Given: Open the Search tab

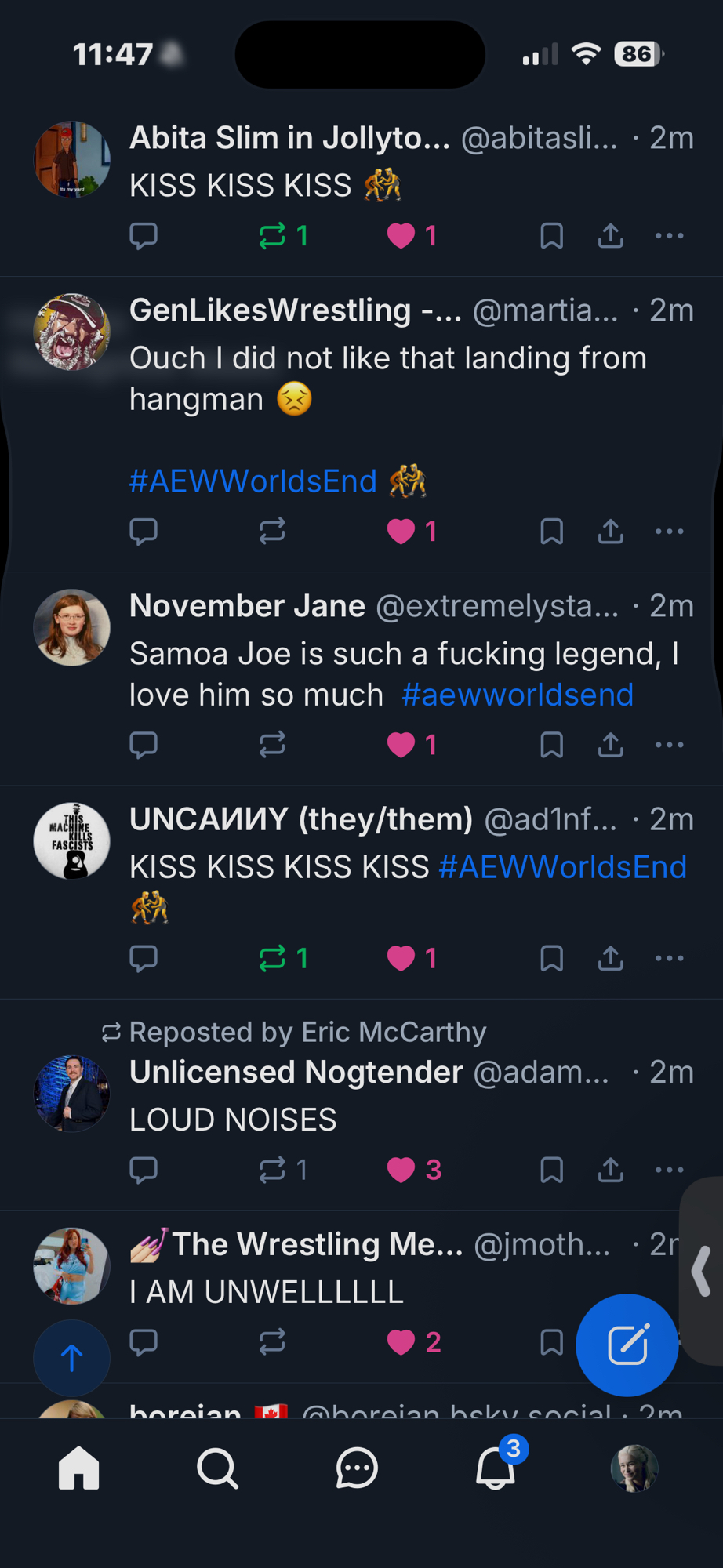Looking at the screenshot, I should 217,1468.
